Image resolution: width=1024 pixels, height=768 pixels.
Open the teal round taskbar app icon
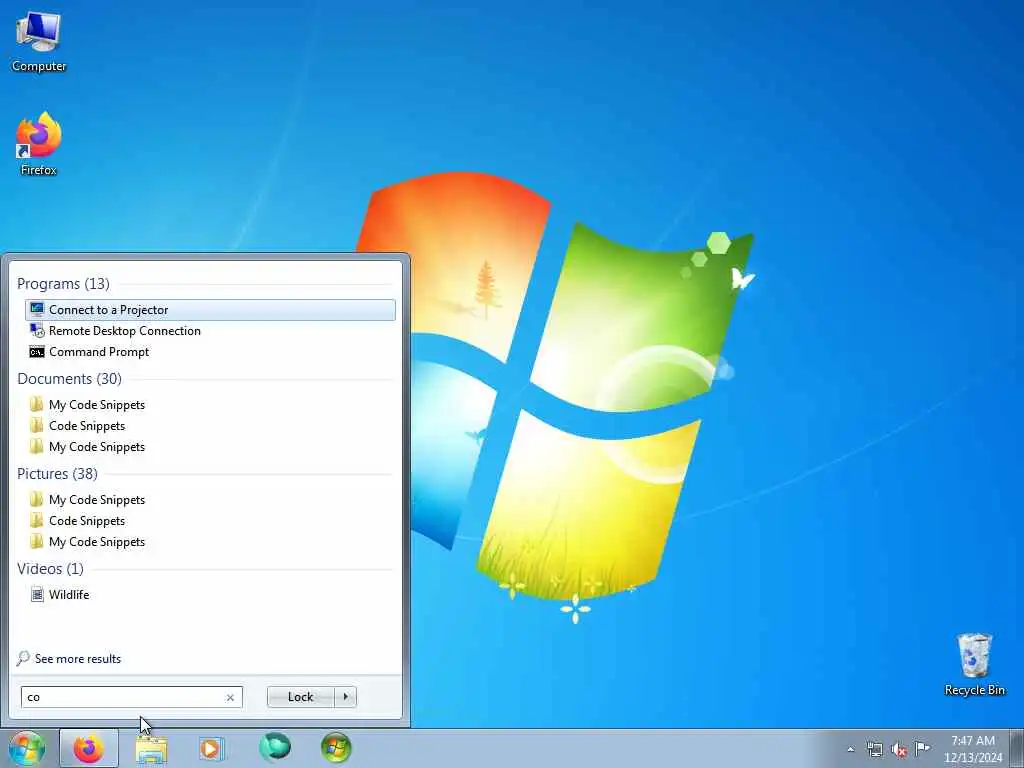(x=275, y=747)
